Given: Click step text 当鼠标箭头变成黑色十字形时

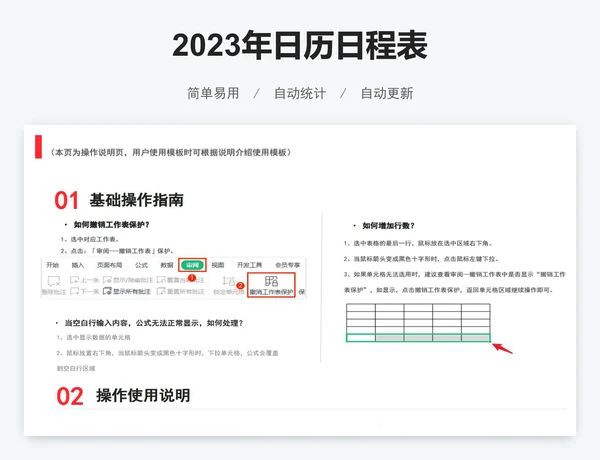Looking at the screenshot, I should pos(421,259).
